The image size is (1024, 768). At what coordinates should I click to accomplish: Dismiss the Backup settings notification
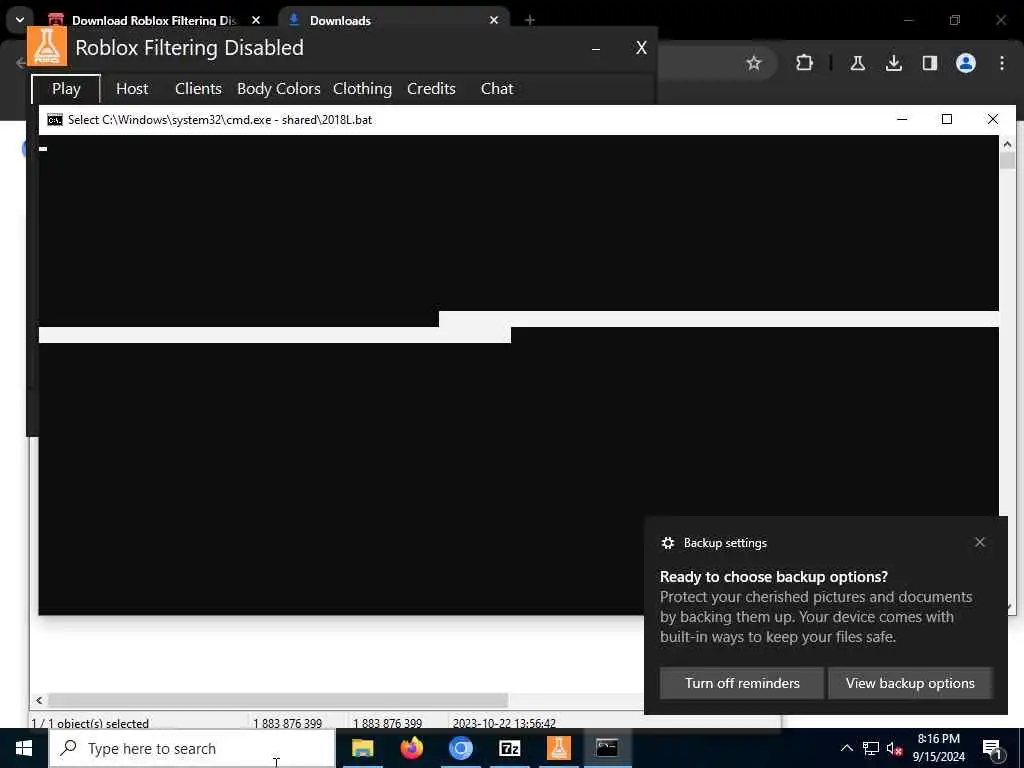tap(980, 542)
